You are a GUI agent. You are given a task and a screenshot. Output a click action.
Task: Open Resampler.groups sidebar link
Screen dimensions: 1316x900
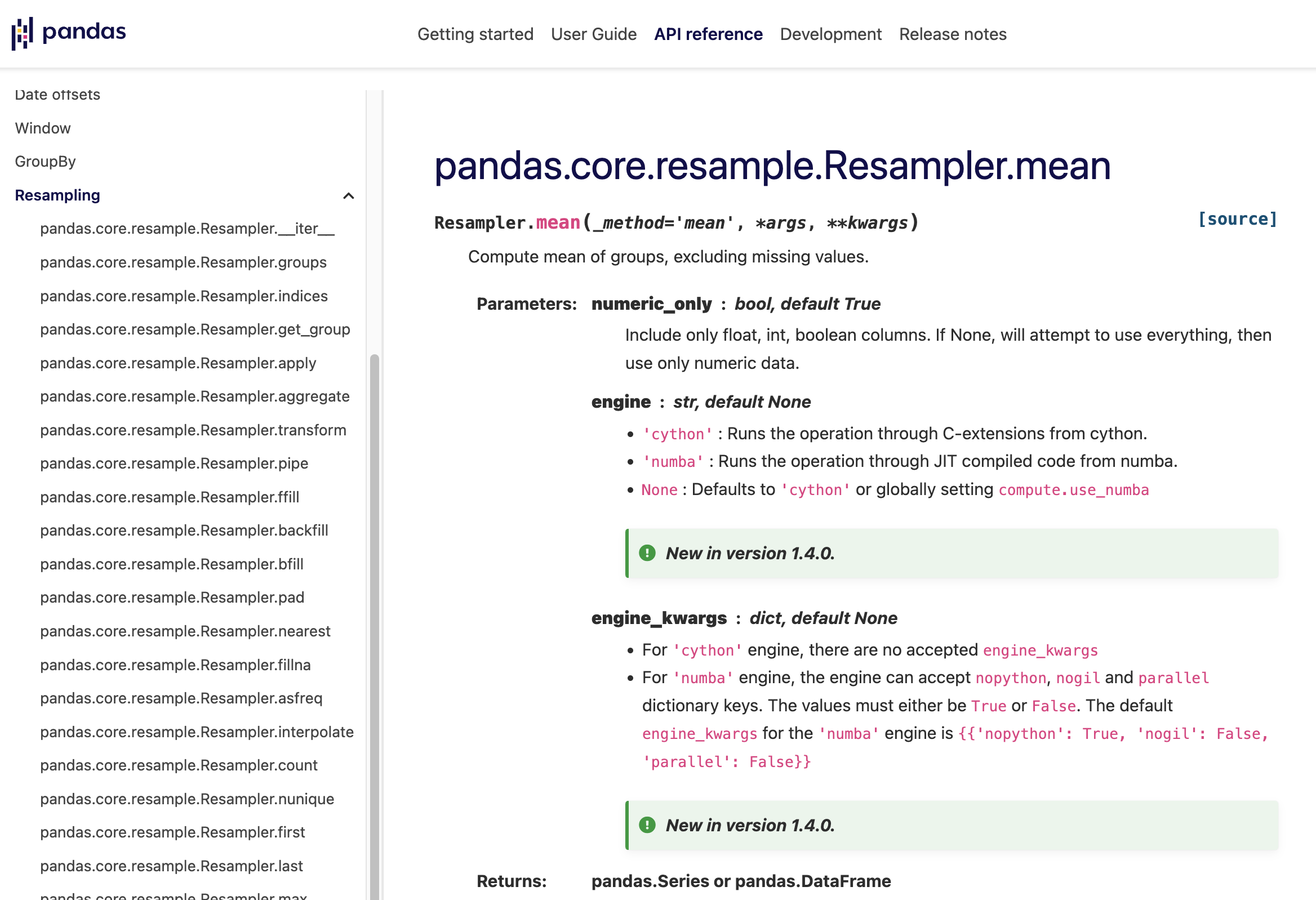click(183, 262)
